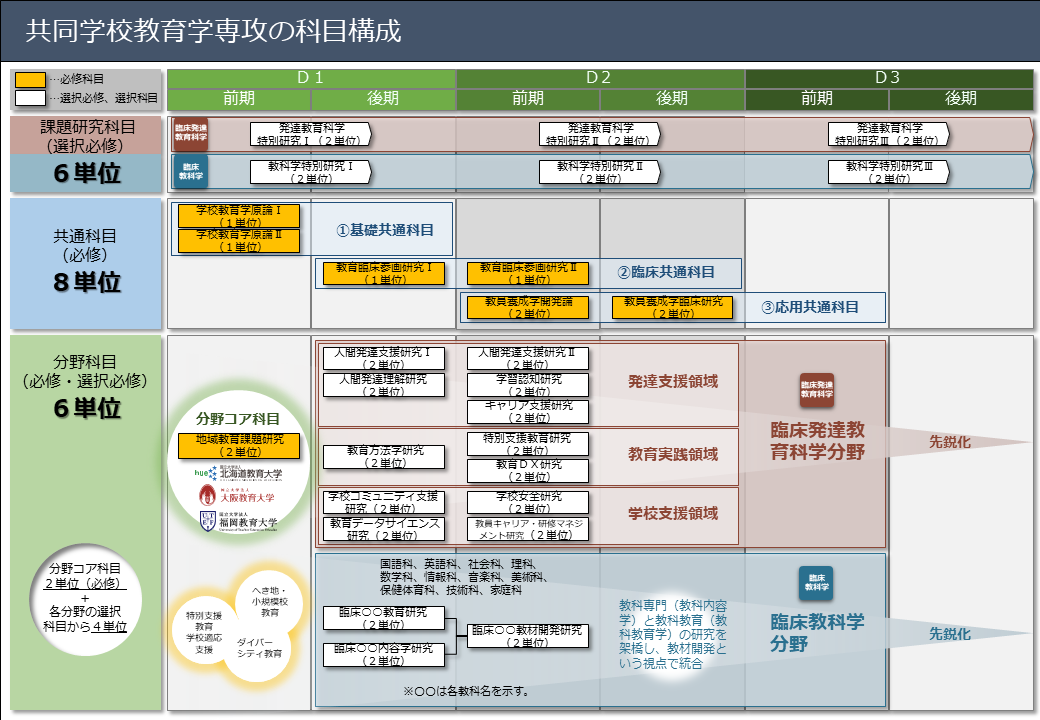Click the 教科学特別研究Ⅲ box
The height and width of the screenshot is (720, 1040).
[x=889, y=172]
